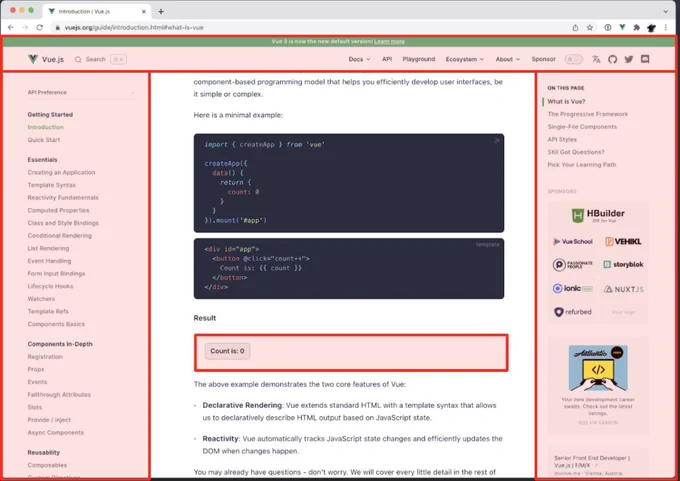Image resolution: width=680 pixels, height=481 pixels.
Task: Open the language translation icon menu
Action: [596, 59]
